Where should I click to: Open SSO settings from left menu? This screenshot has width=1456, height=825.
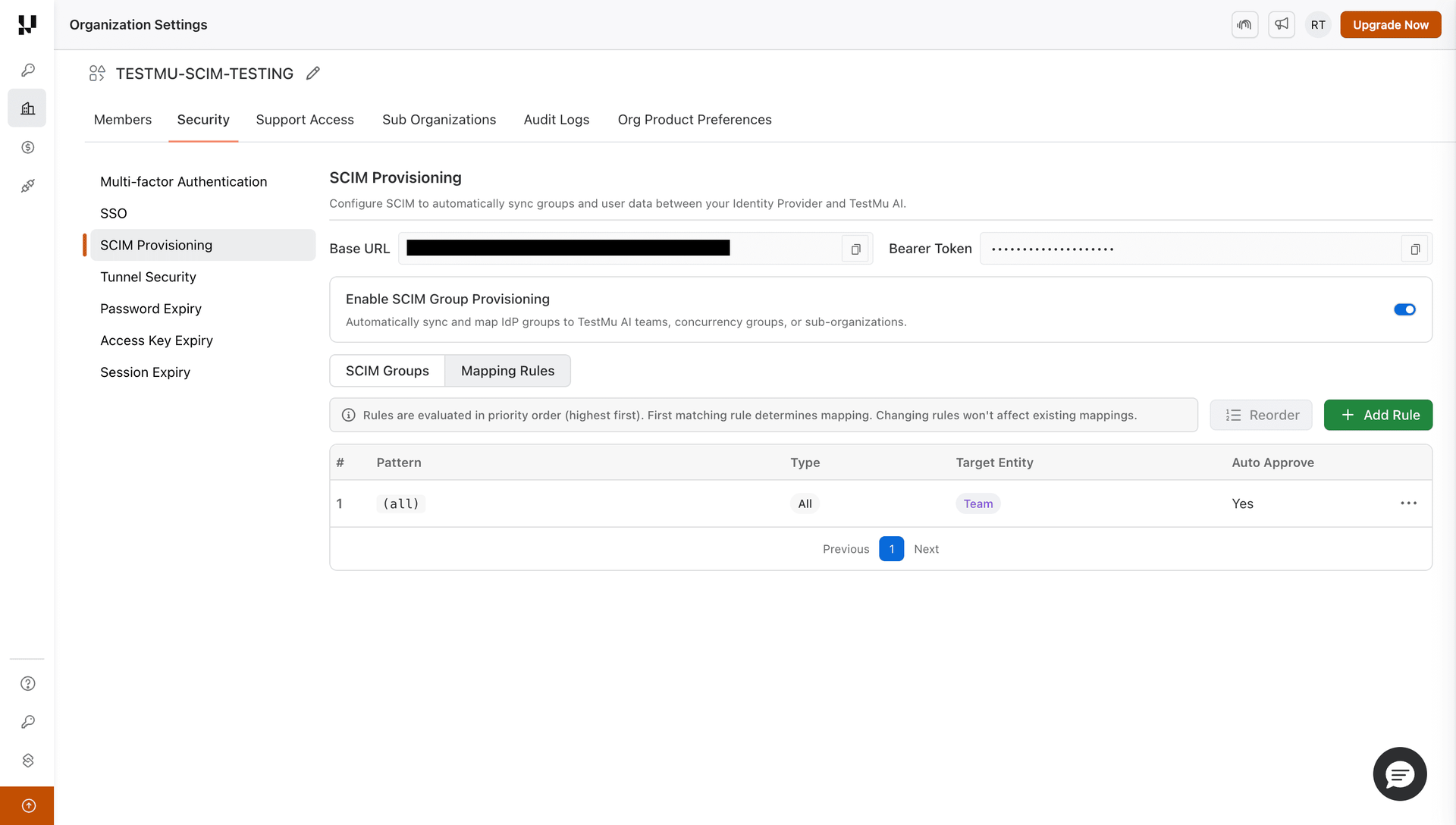tap(113, 213)
